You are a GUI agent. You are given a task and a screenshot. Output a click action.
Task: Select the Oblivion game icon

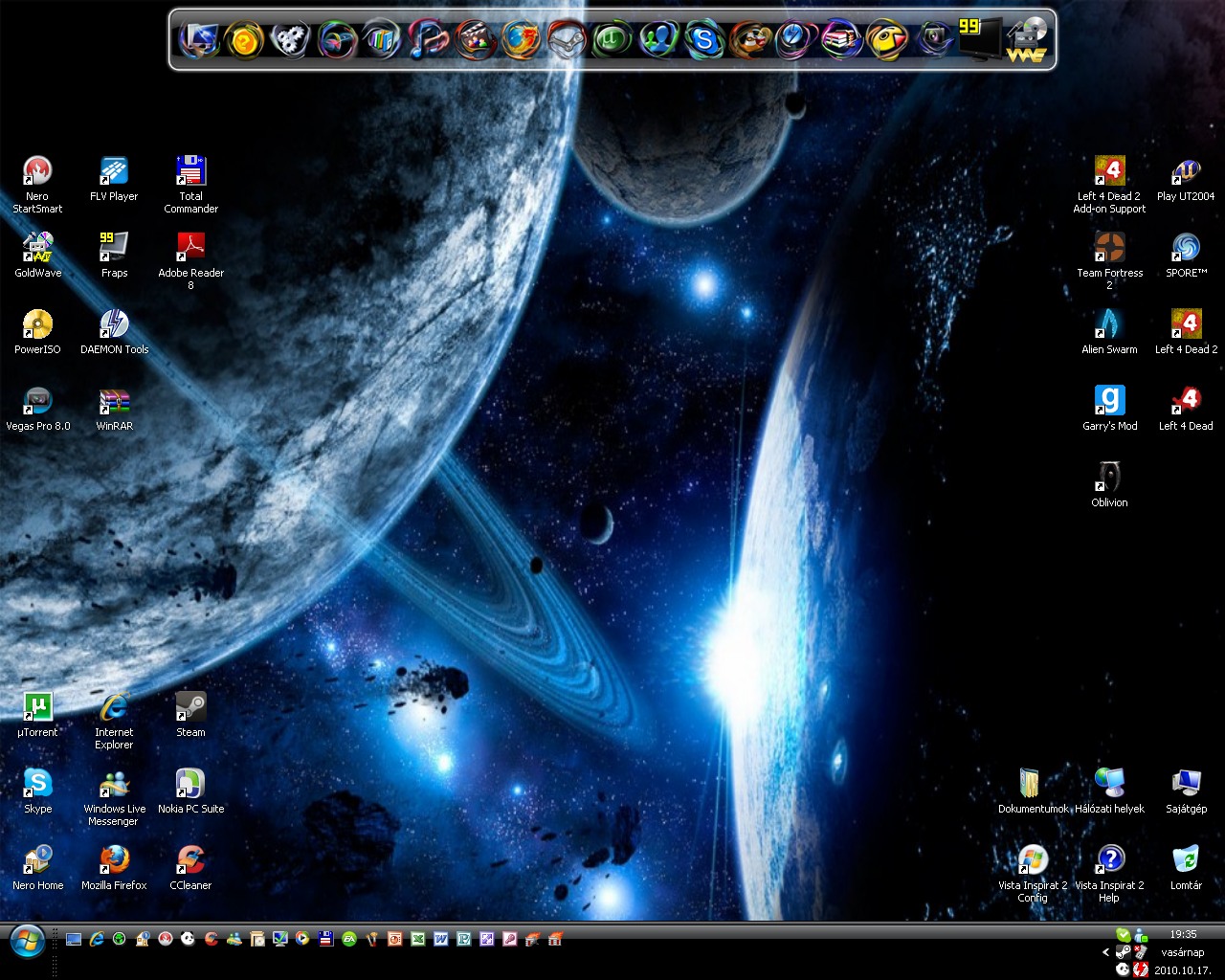(1109, 478)
